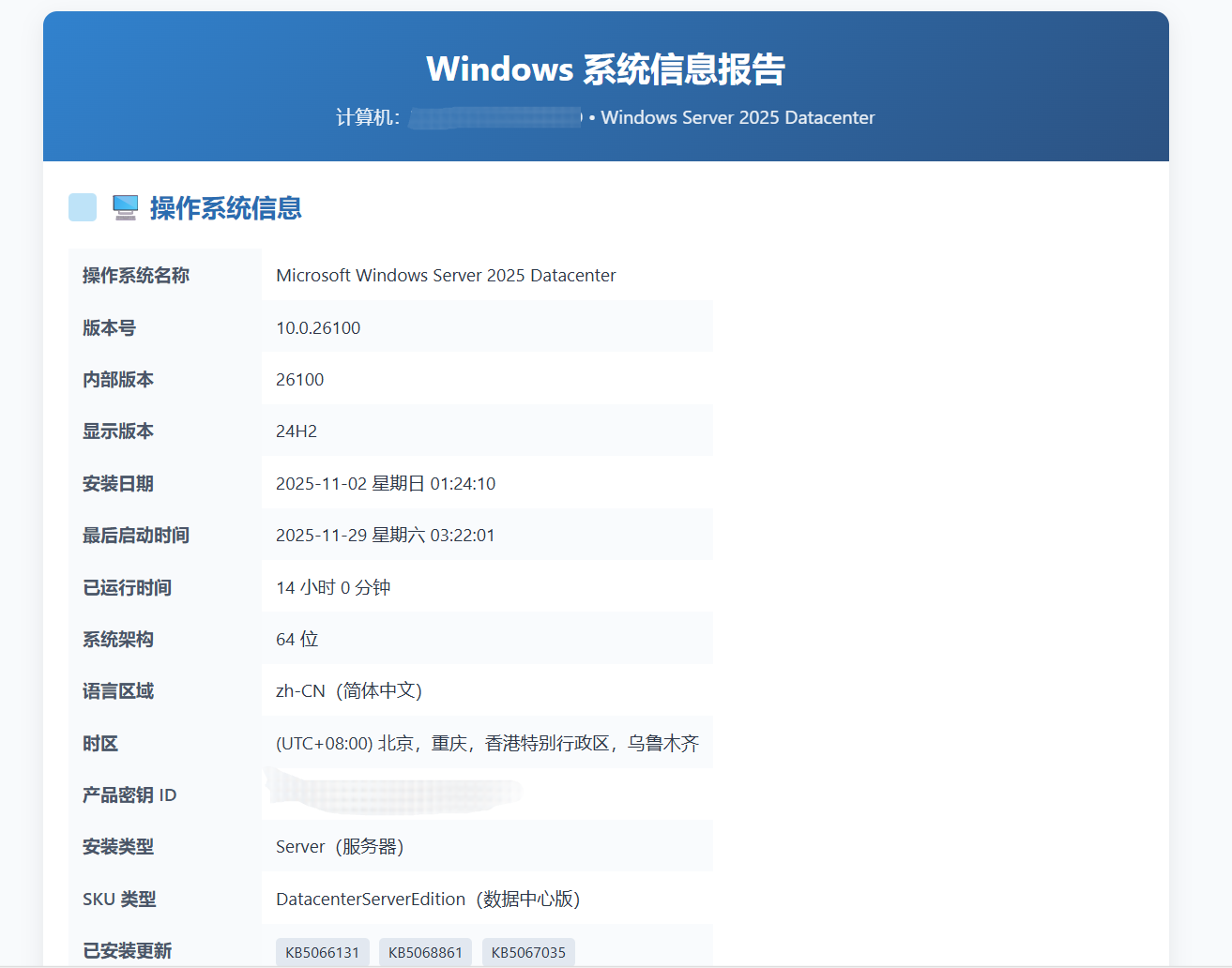Click the 安装日期 row label
Screen dimensions: 1232x968
(x=118, y=483)
